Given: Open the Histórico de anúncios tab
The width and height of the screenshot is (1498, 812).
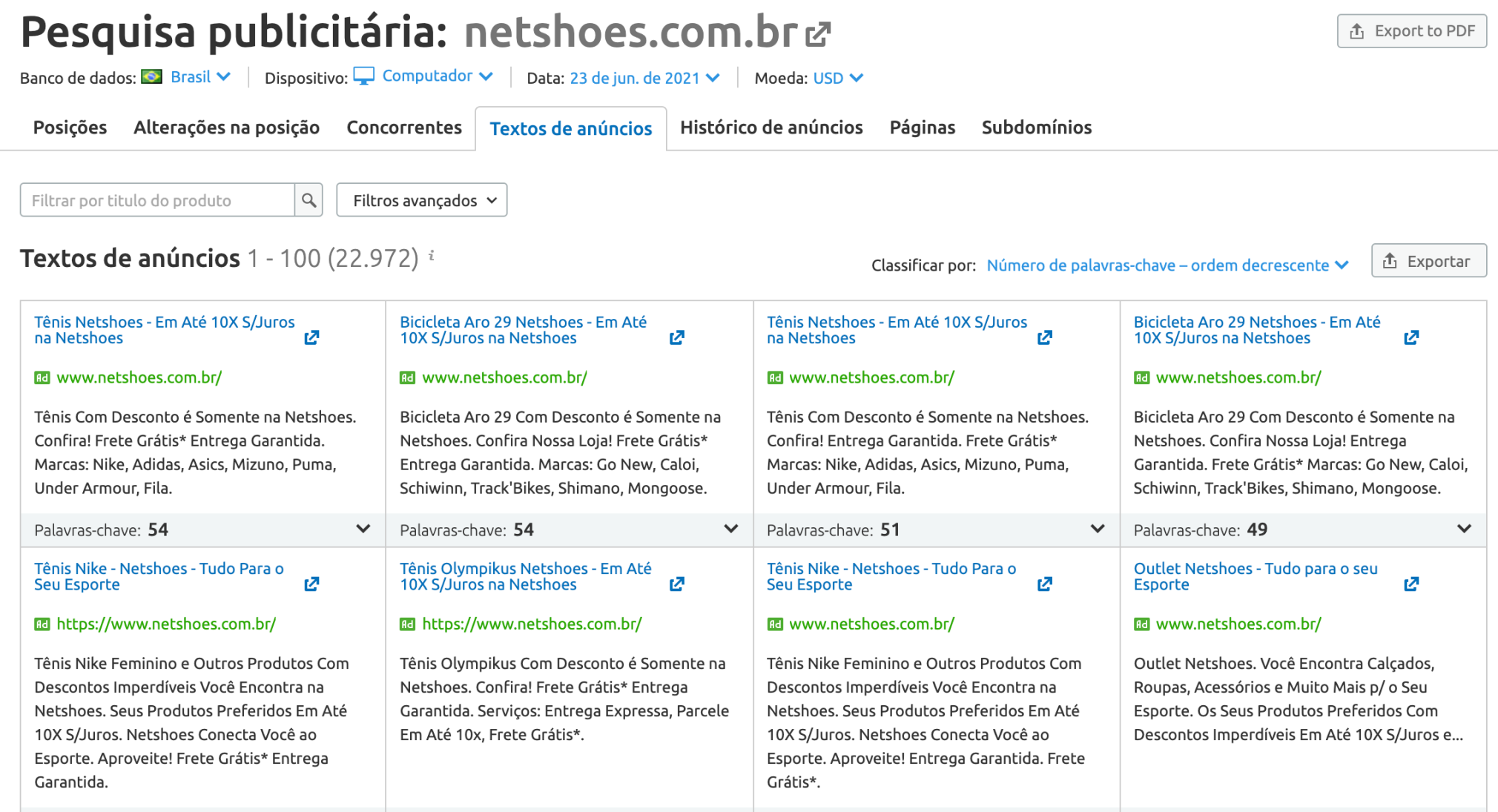Looking at the screenshot, I should pyautogui.click(x=771, y=128).
